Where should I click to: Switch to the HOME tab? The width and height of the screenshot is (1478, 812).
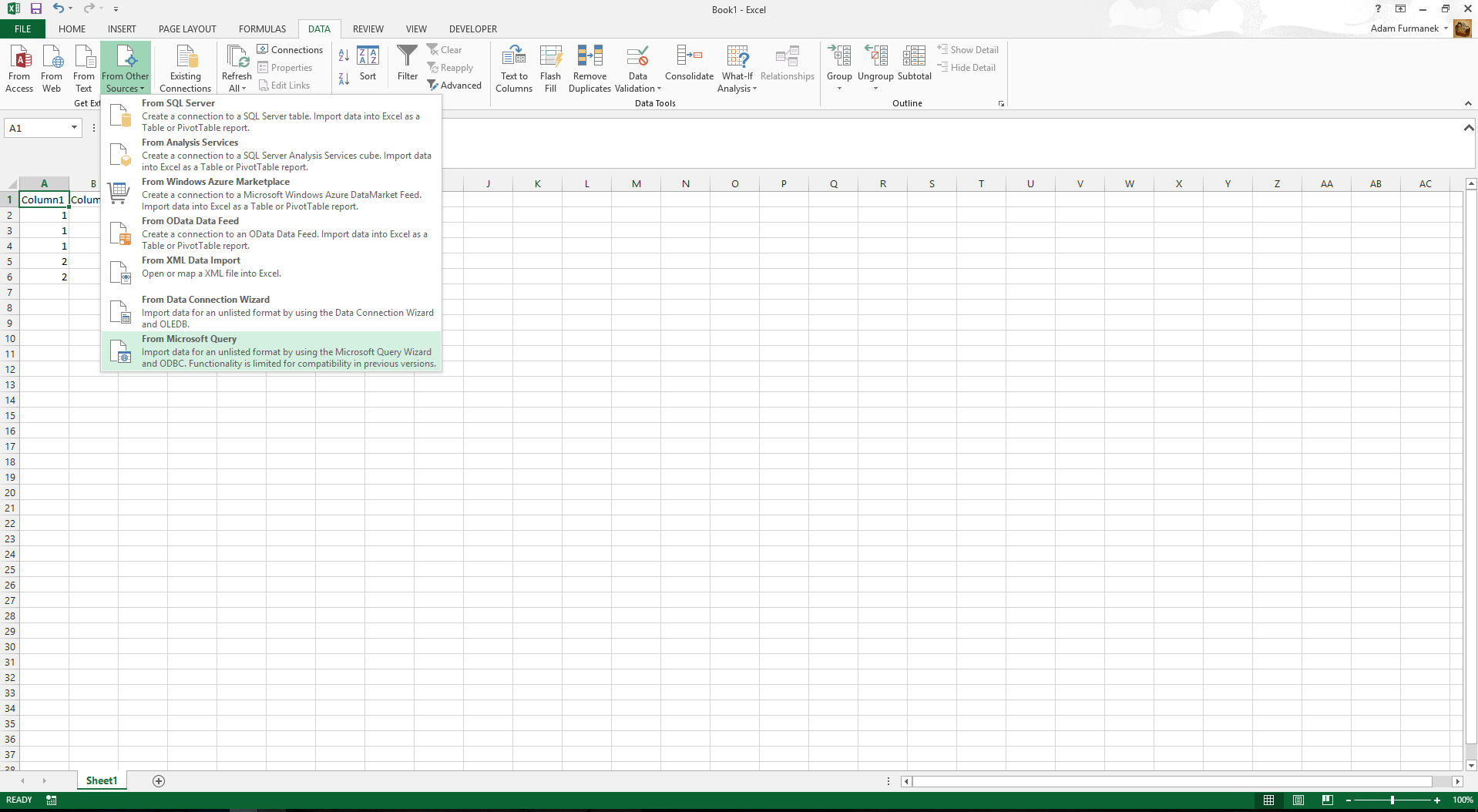72,29
